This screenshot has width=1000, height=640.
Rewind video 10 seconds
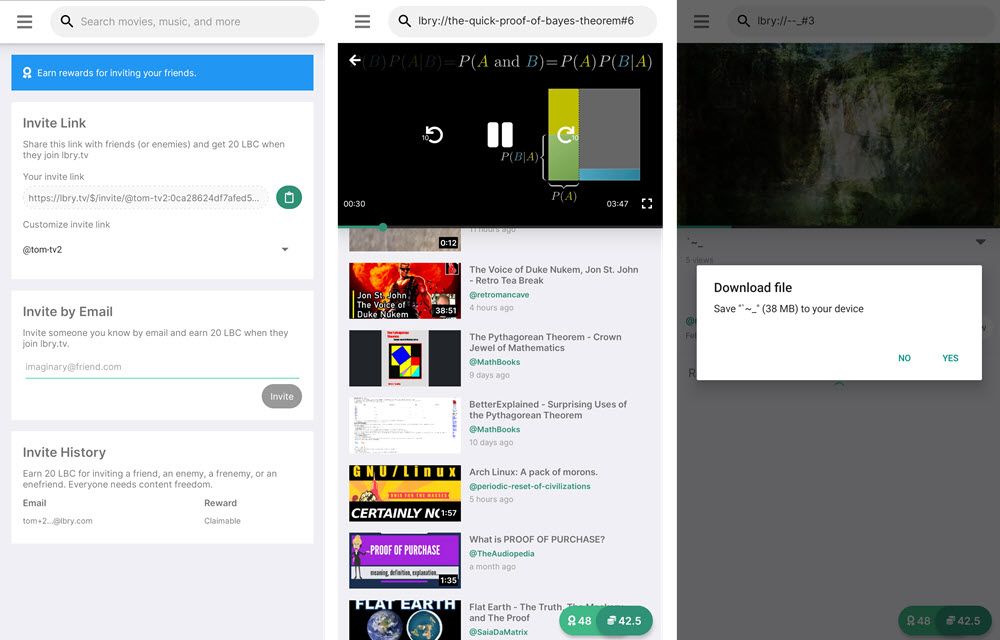pyautogui.click(x=433, y=135)
